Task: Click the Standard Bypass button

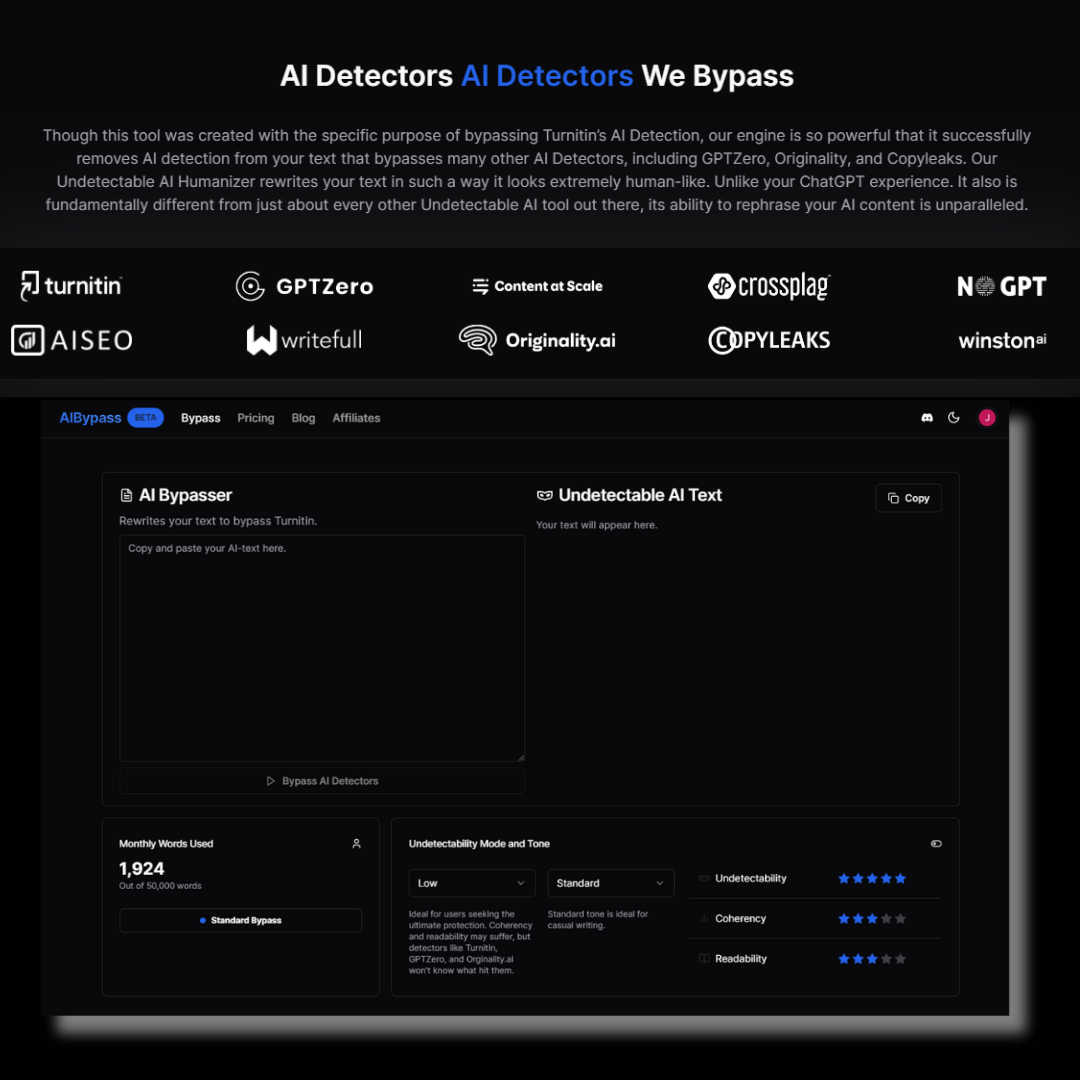Action: (x=240, y=920)
